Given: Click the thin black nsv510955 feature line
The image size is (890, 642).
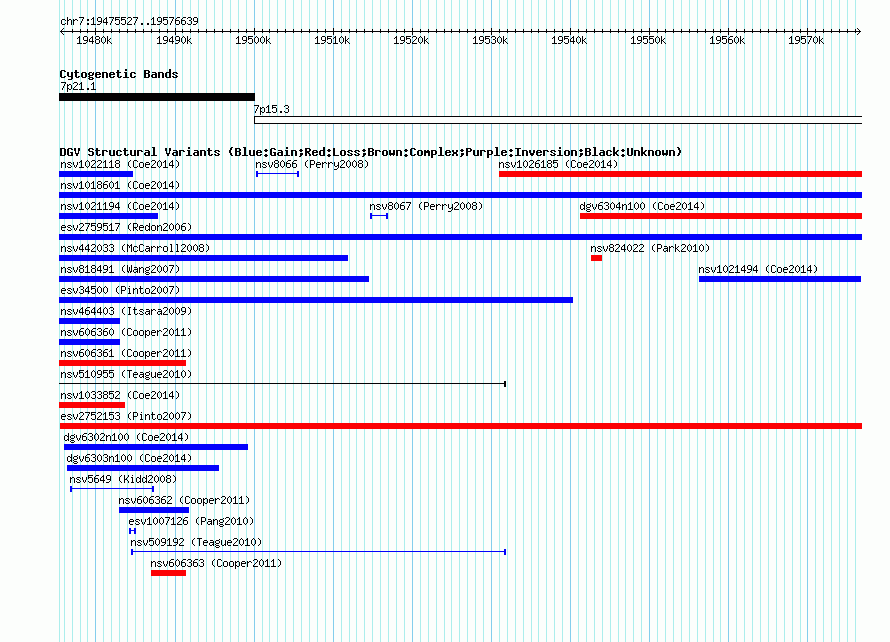Looking at the screenshot, I should (x=282, y=384).
